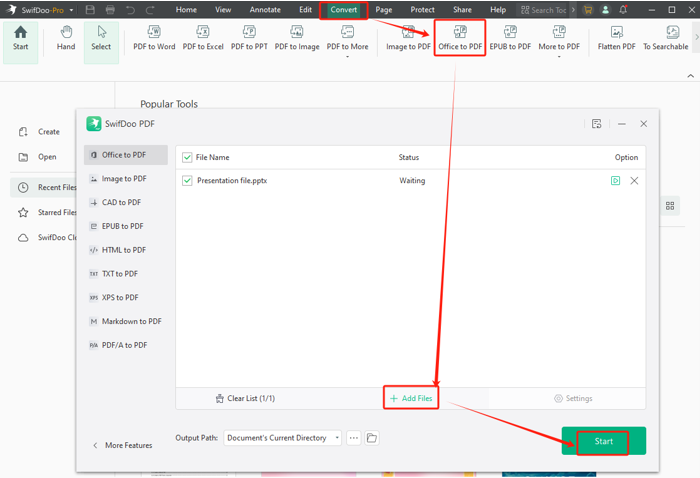This screenshot has width=700, height=478.
Task: Activate the Select tool
Action: (x=101, y=42)
